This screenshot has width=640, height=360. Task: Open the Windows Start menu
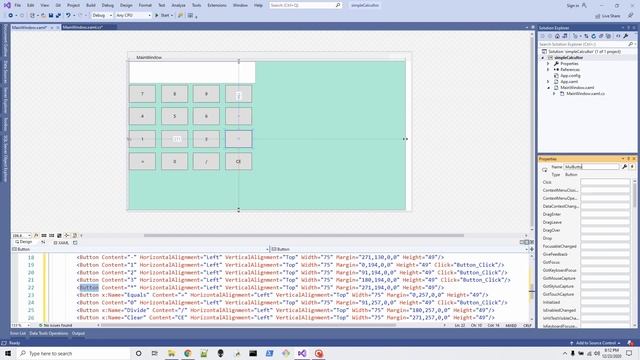coord(8,353)
